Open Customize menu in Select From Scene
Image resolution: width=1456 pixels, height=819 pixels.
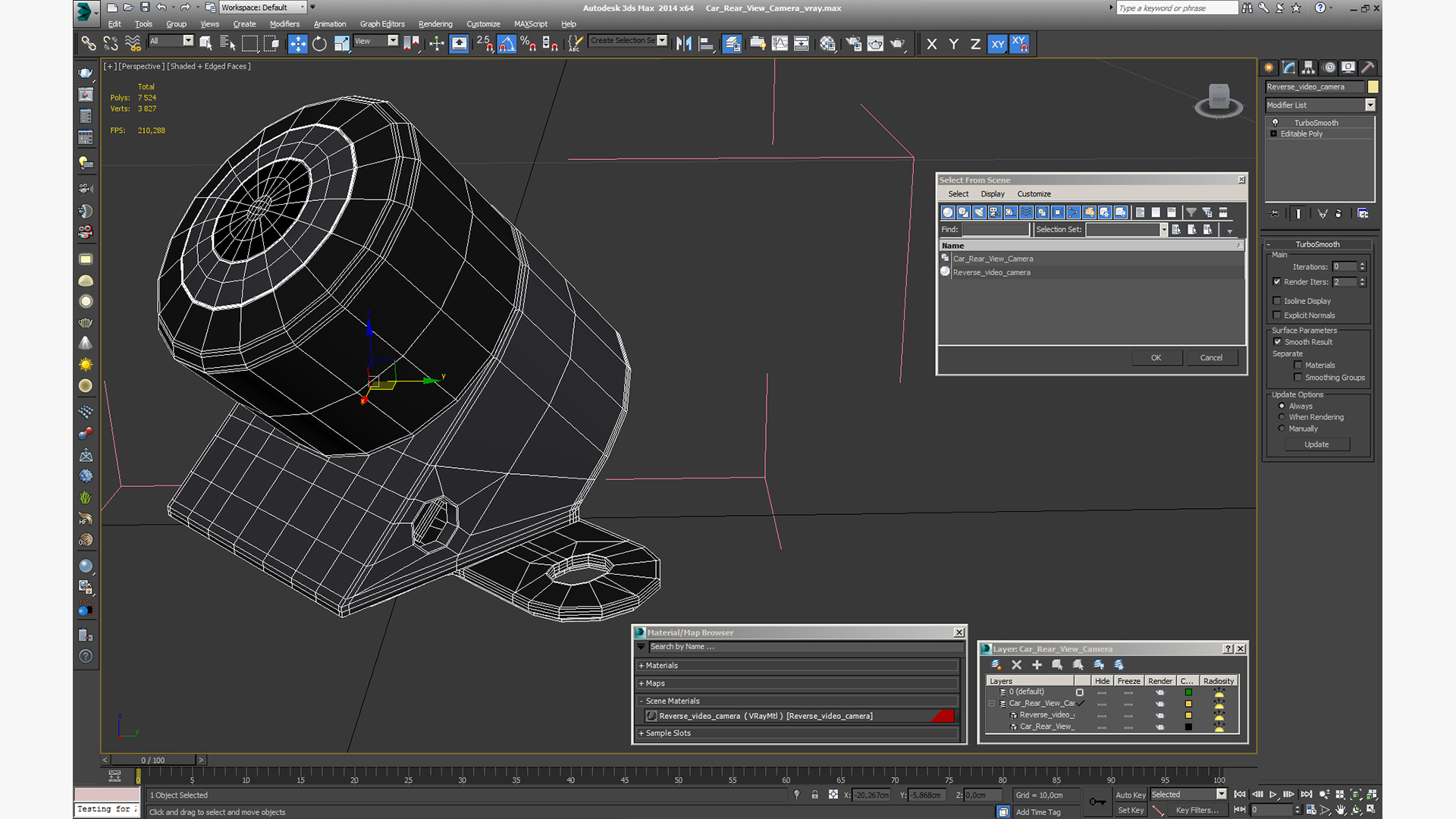click(x=1034, y=194)
